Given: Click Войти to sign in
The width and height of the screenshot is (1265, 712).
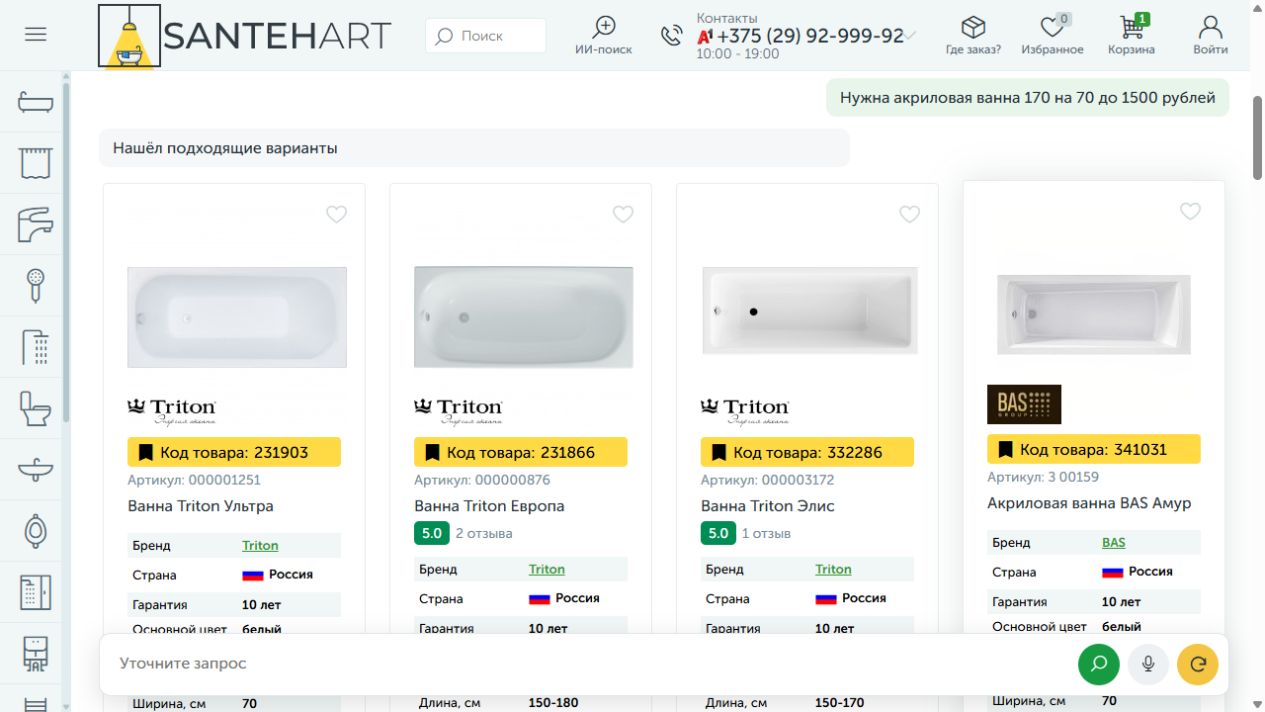Looking at the screenshot, I should coord(1210,35).
